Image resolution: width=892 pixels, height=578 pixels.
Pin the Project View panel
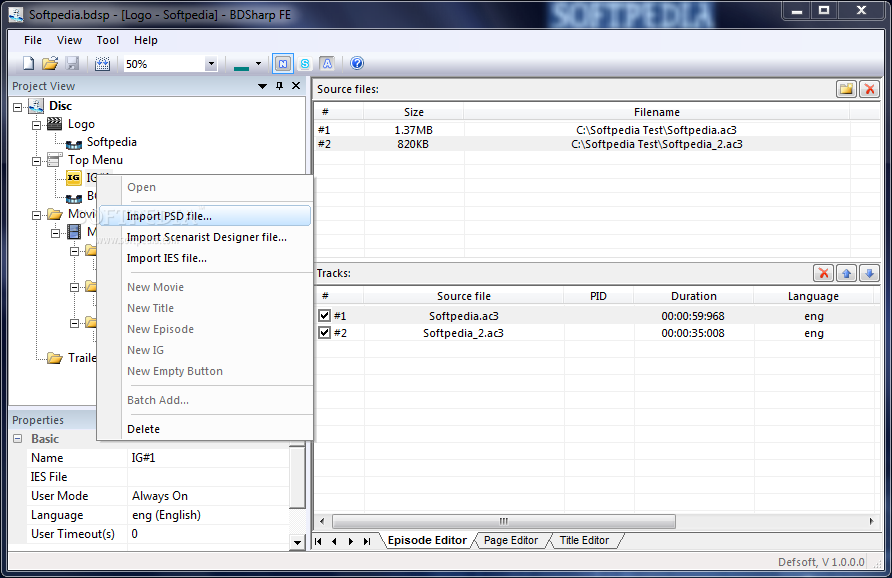[279, 85]
